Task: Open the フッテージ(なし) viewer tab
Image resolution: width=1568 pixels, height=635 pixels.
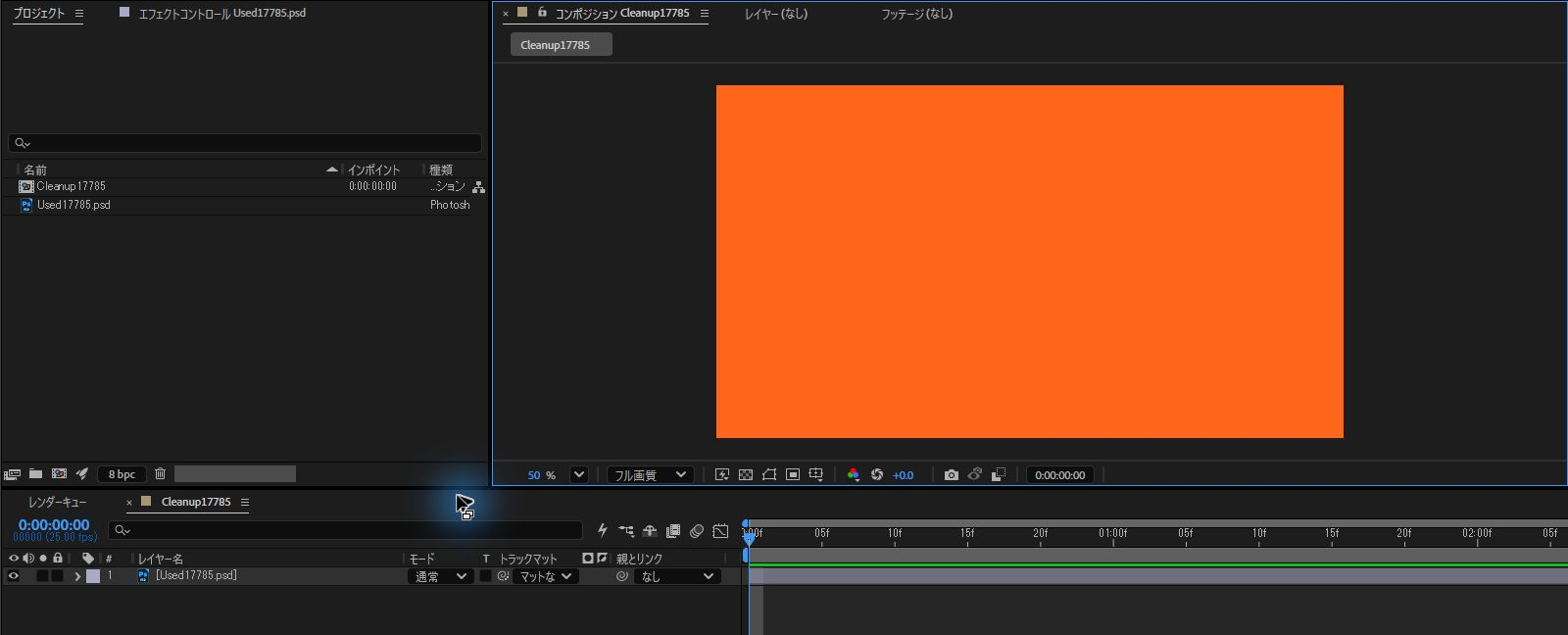Action: click(916, 14)
